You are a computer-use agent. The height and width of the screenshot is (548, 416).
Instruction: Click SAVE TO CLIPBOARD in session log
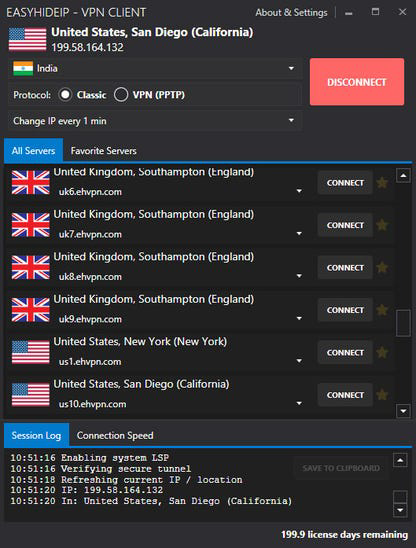pyautogui.click(x=341, y=468)
